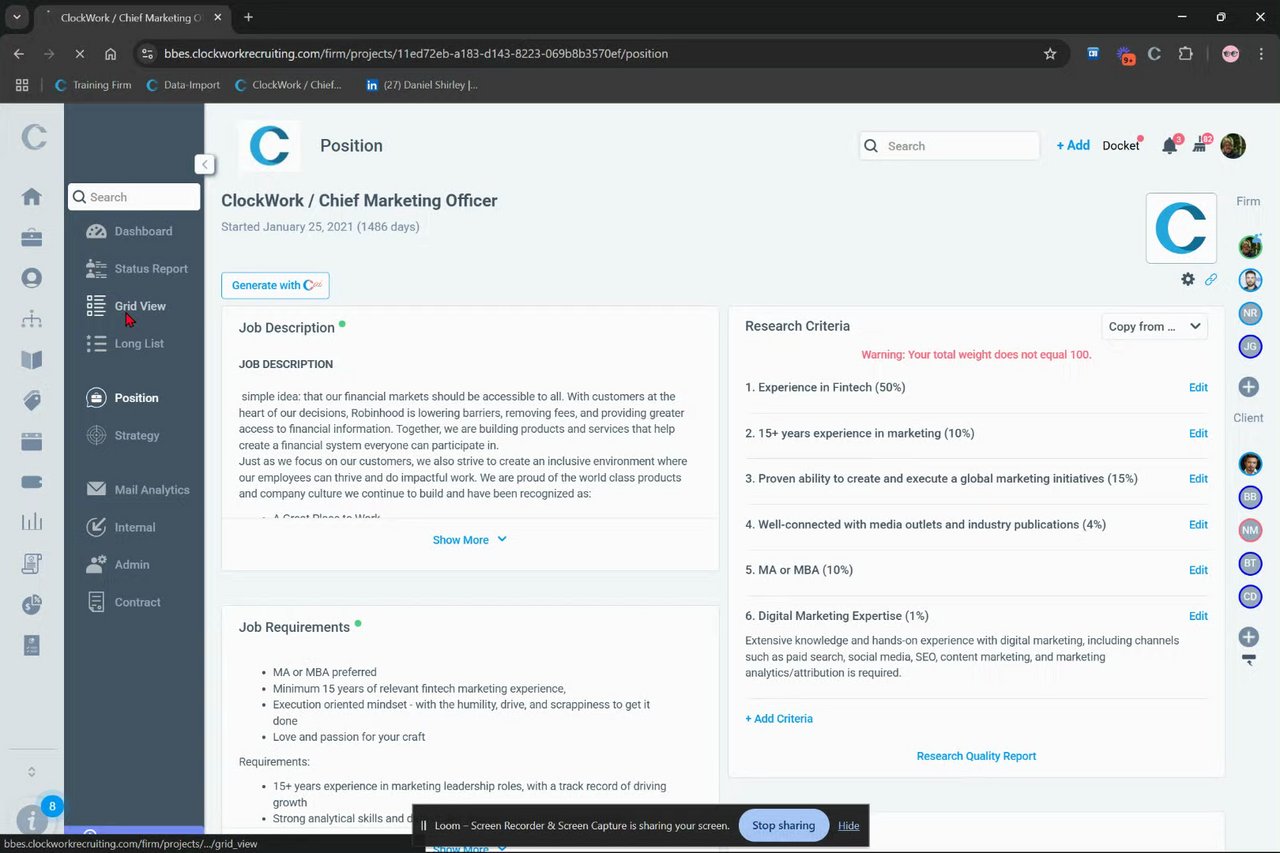Edit the 15+ years experience in marketing criterion
This screenshot has width=1280, height=853.
pos(1198,434)
